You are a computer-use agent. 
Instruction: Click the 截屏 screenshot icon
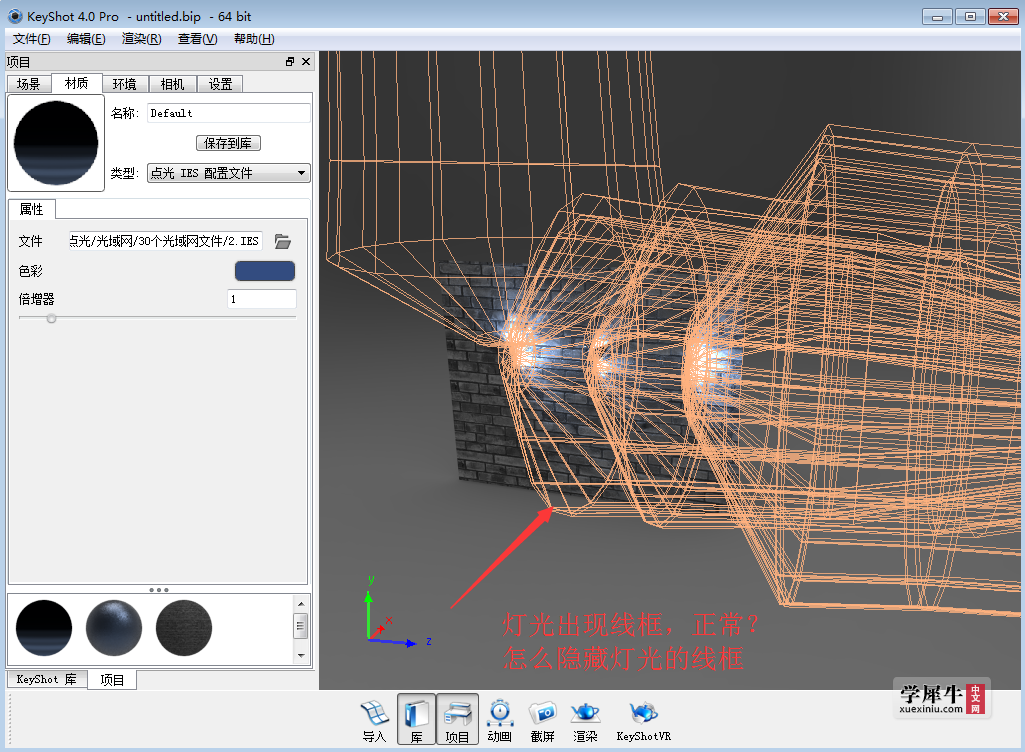coord(543,720)
